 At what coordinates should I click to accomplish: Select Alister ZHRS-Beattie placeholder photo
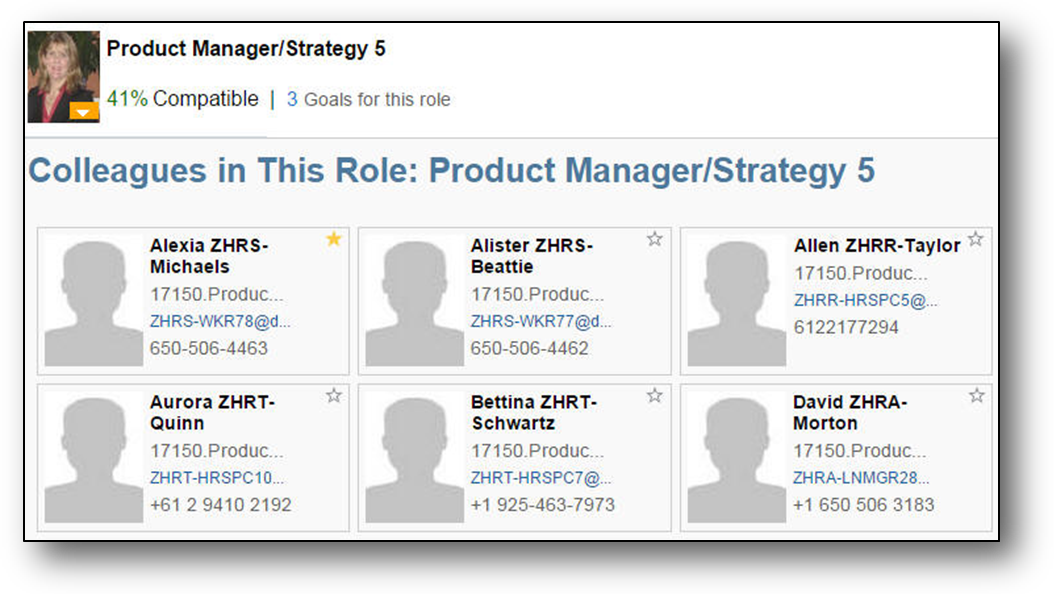(x=415, y=301)
